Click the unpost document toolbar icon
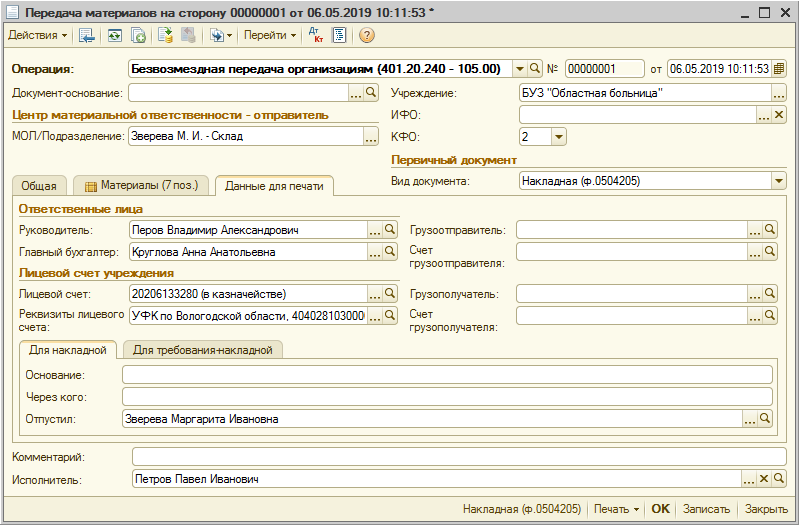 point(189,35)
